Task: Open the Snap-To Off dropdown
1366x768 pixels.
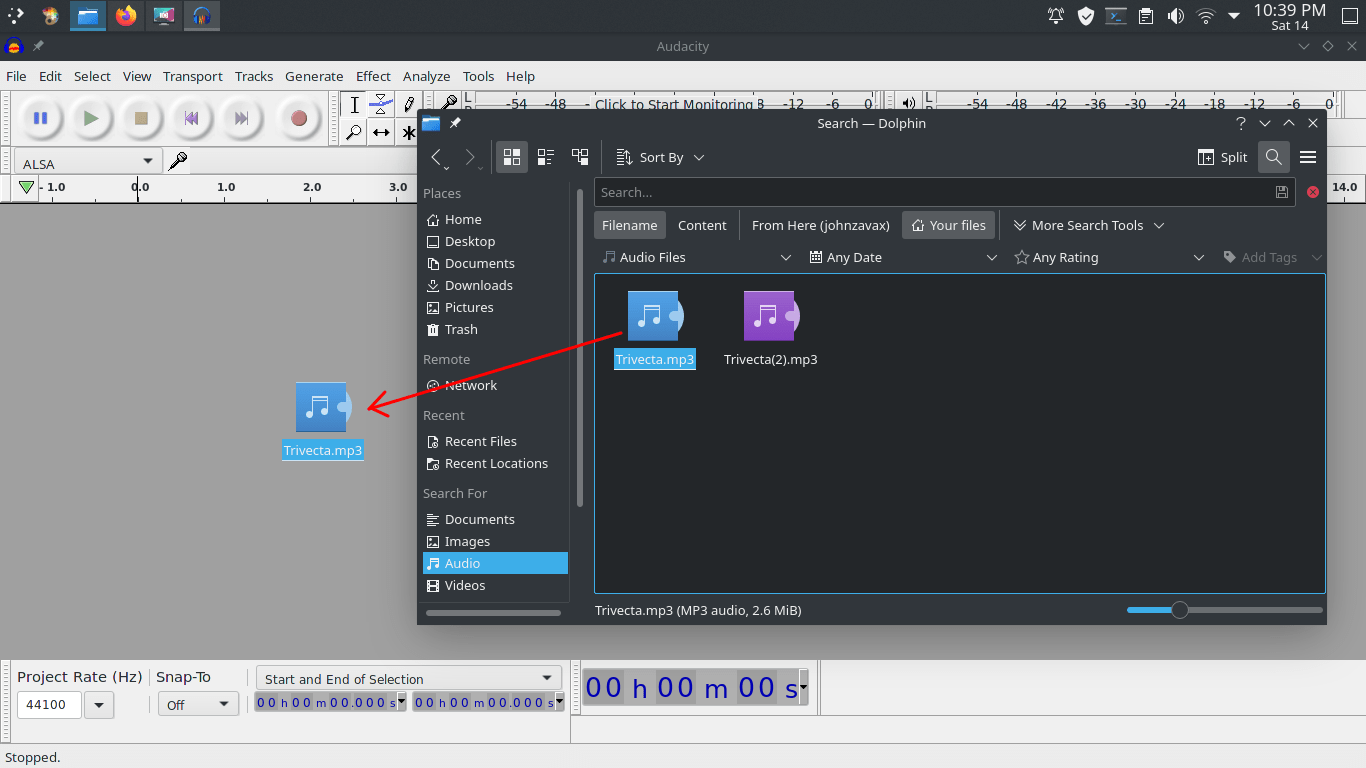Action: (198, 705)
